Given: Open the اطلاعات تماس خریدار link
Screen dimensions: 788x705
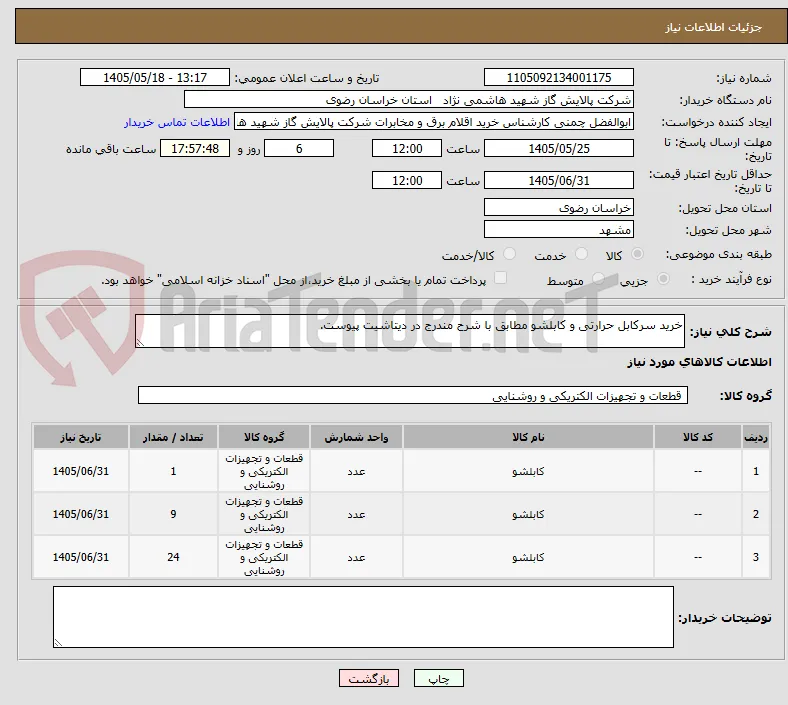Looking at the screenshot, I should coord(177,122).
